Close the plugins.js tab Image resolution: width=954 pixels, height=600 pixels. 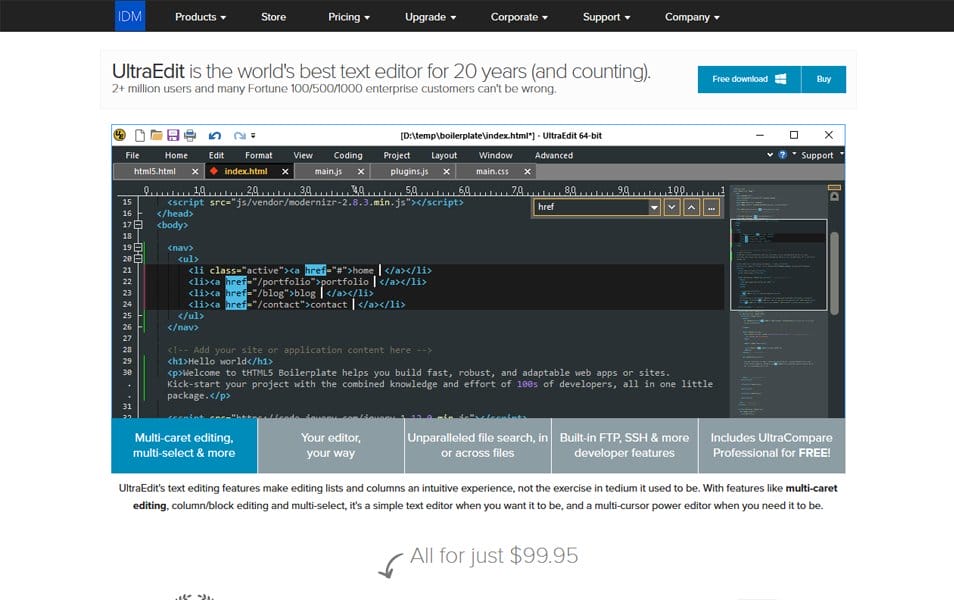[447, 172]
